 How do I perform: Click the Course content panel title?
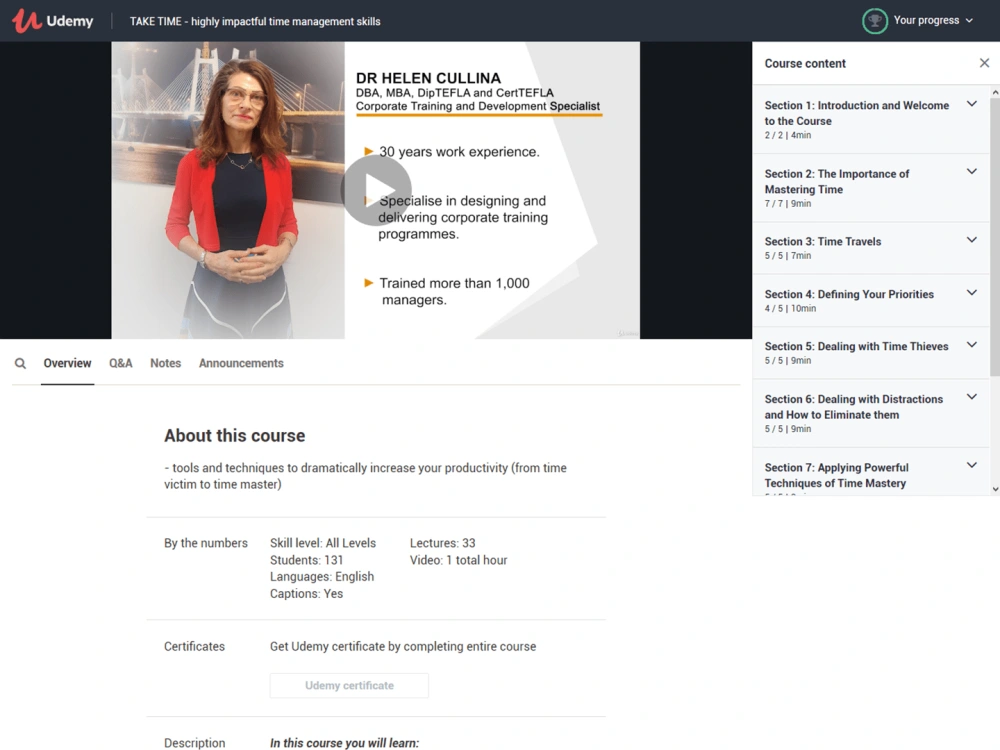(x=805, y=63)
